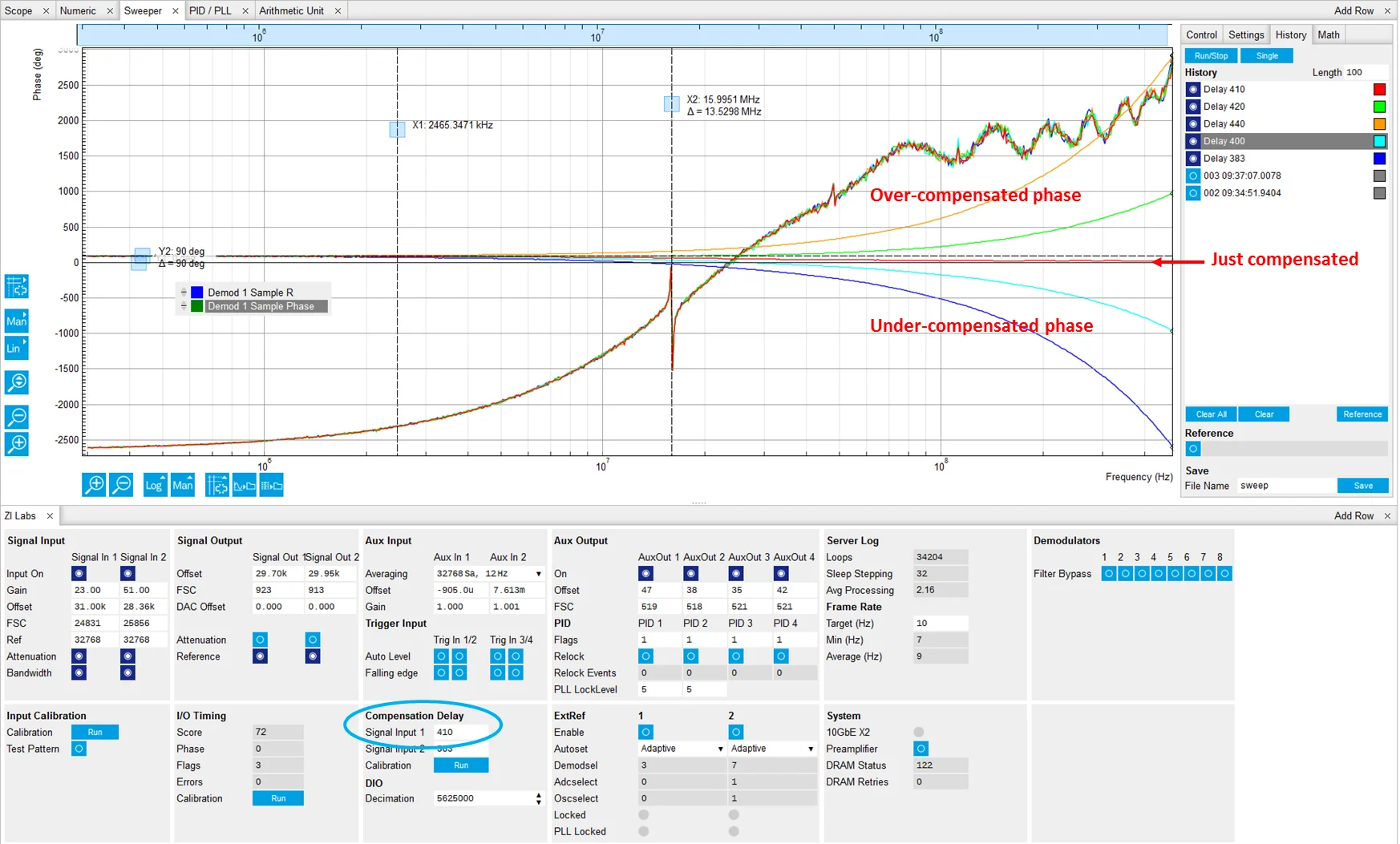This screenshot has height=844, width=1400.
Task: Adjust the DIO Decimation stepper
Action: click(x=538, y=798)
